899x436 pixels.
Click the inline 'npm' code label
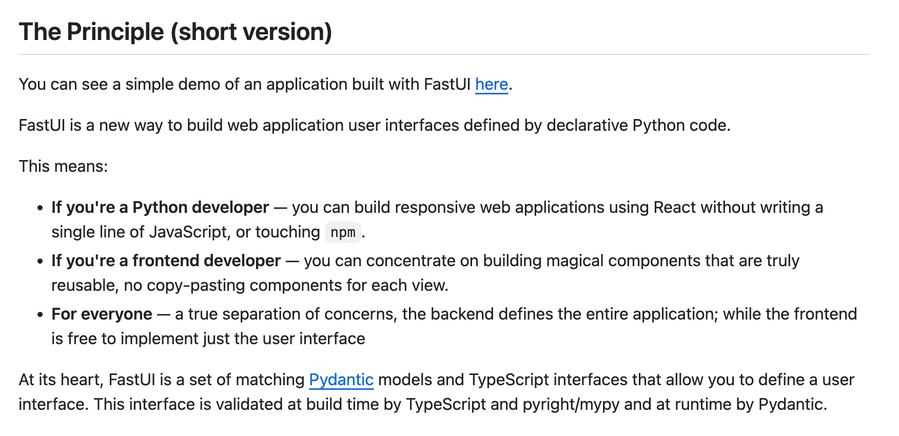(x=343, y=232)
